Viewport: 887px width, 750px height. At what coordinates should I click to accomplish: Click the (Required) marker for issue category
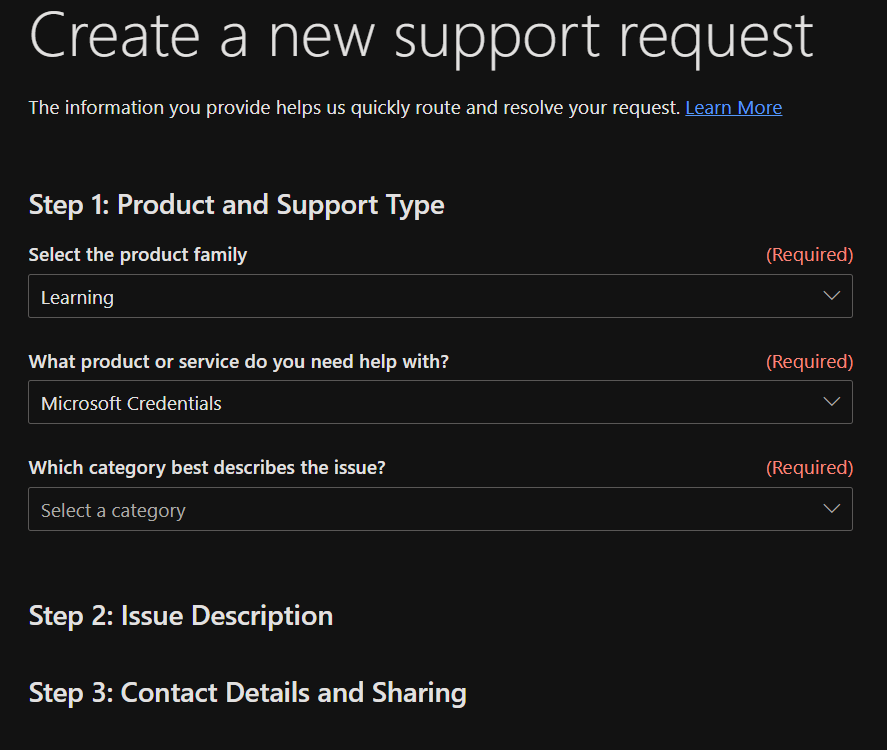(809, 467)
